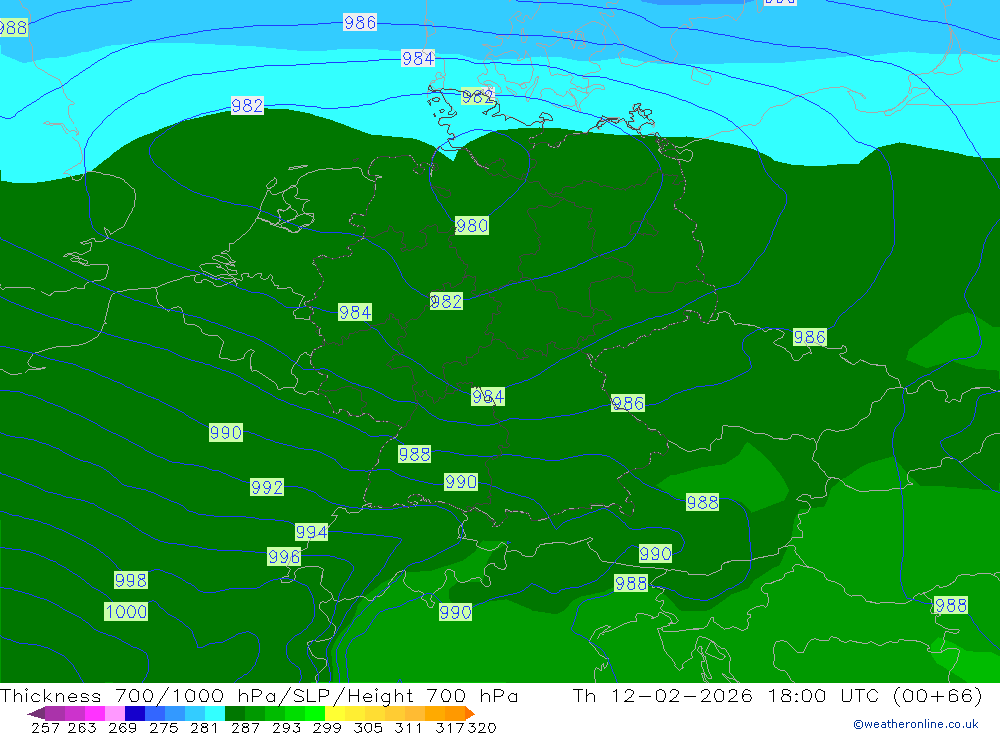Click the 257 legend value
The image size is (1000, 733).
click(45, 727)
